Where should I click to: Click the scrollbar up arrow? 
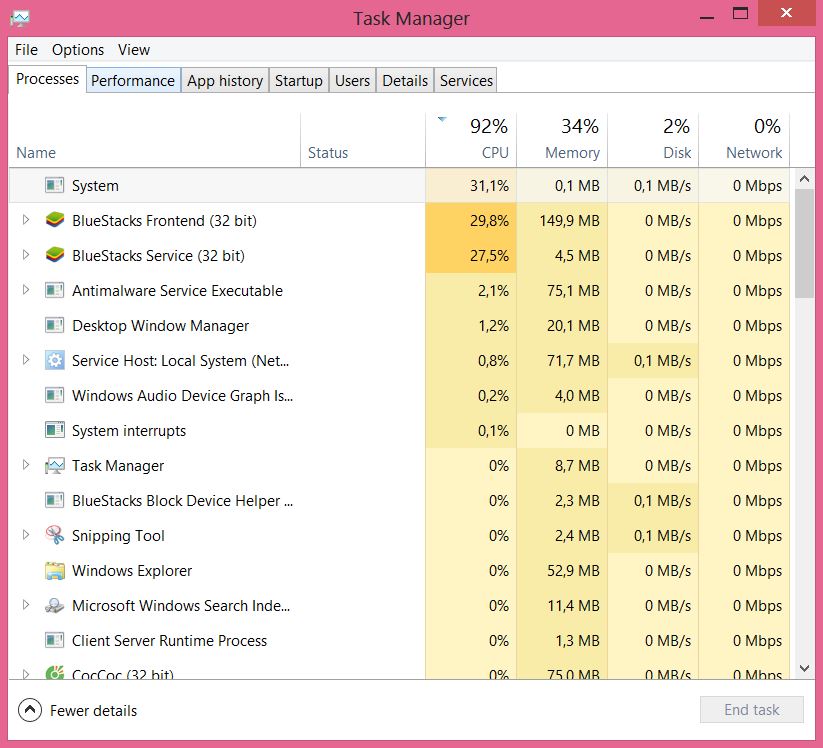click(804, 179)
